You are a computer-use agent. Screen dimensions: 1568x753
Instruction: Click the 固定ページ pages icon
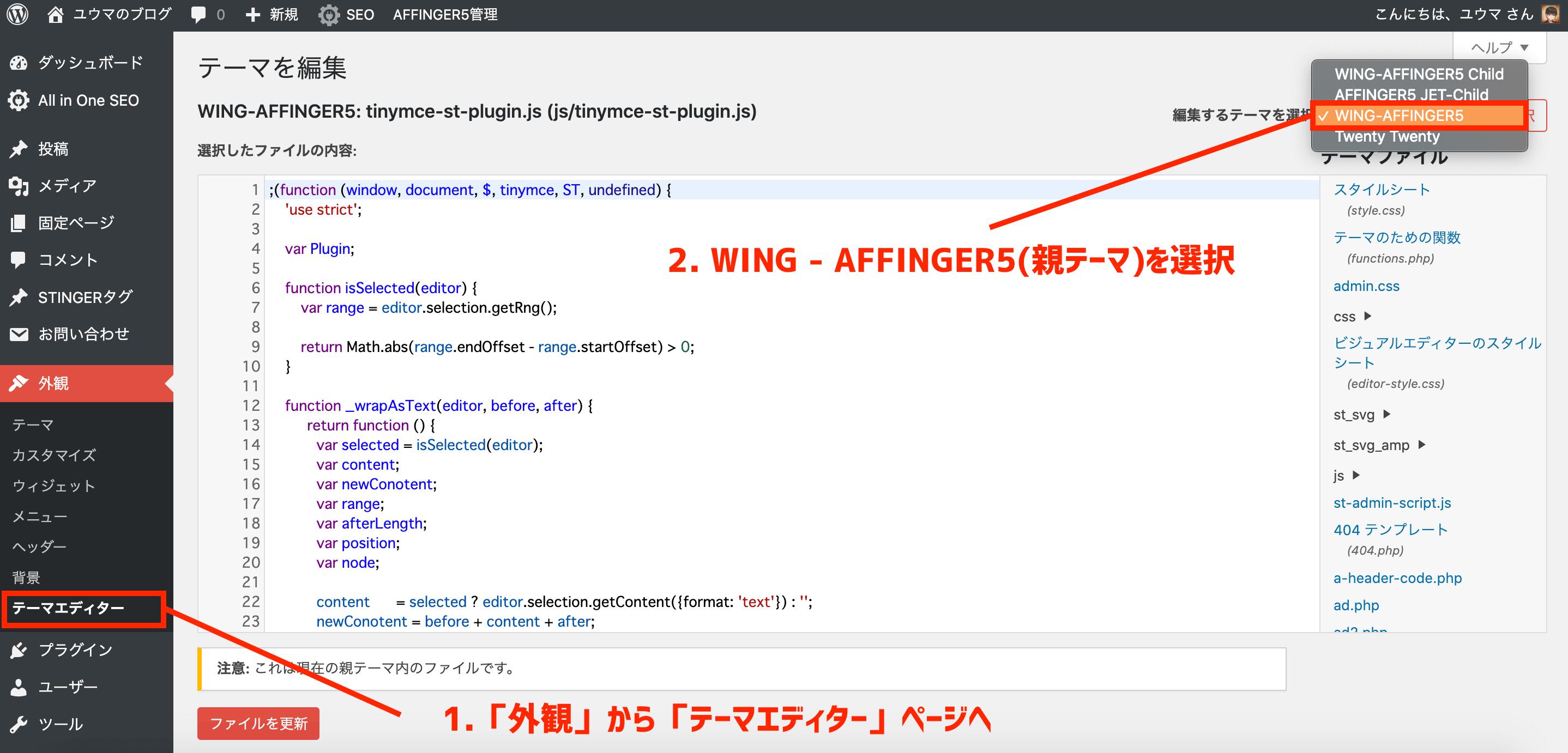coord(18,223)
